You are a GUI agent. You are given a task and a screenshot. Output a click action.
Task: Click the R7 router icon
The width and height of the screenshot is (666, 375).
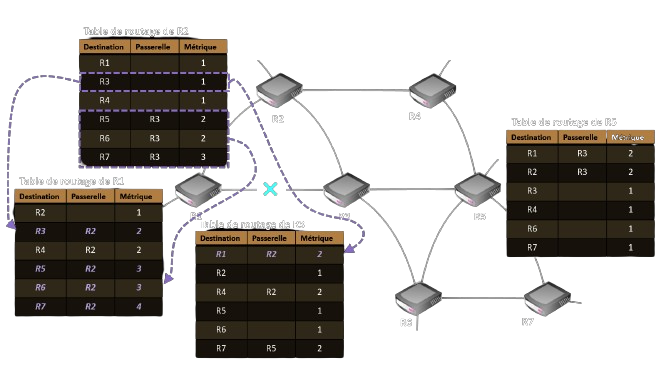point(547,298)
